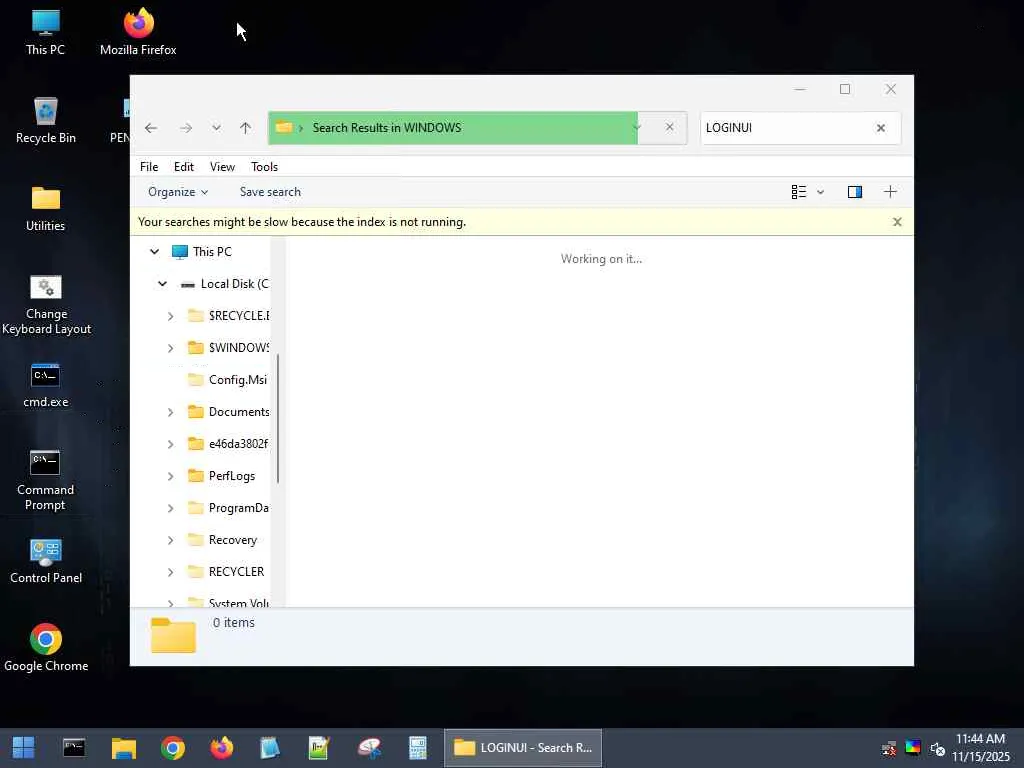Go up one folder level
This screenshot has width=1024, height=768.
point(246,128)
